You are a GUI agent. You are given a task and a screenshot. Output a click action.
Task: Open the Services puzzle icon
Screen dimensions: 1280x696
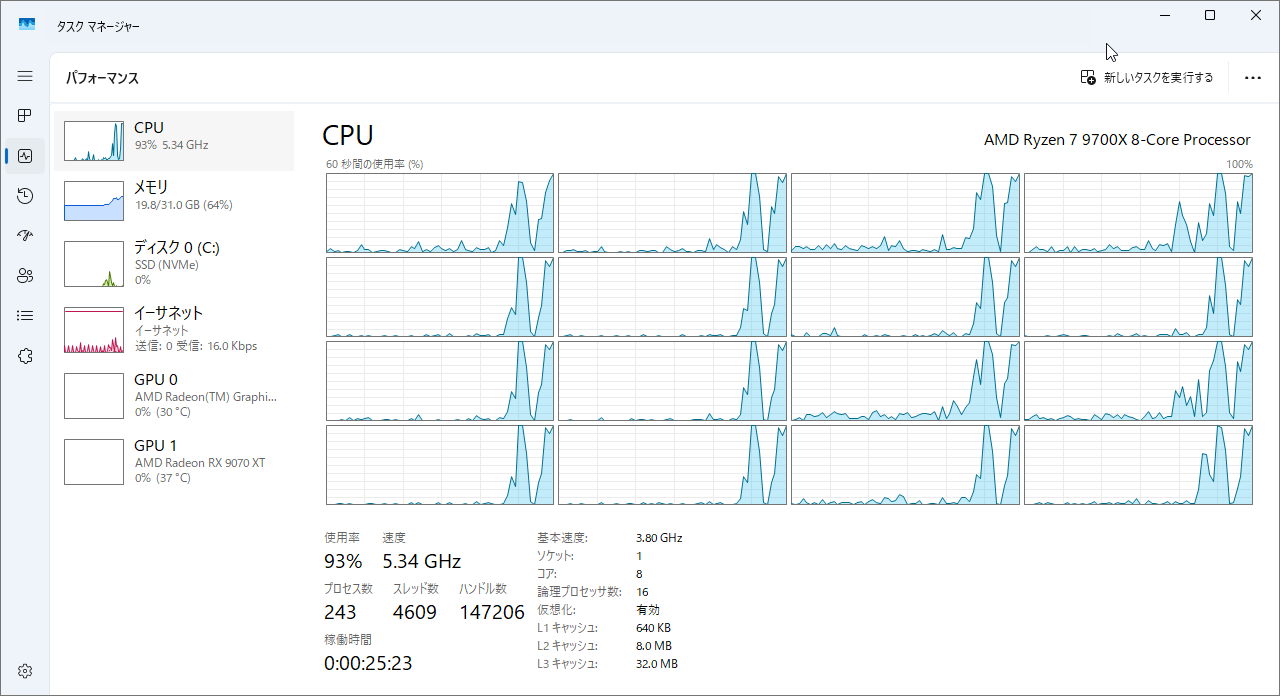(x=25, y=356)
